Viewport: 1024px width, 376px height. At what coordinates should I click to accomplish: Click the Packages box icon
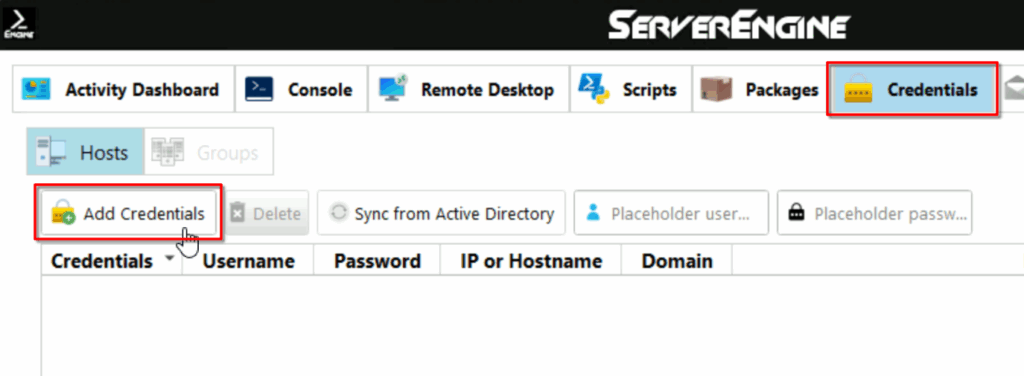[x=716, y=89]
